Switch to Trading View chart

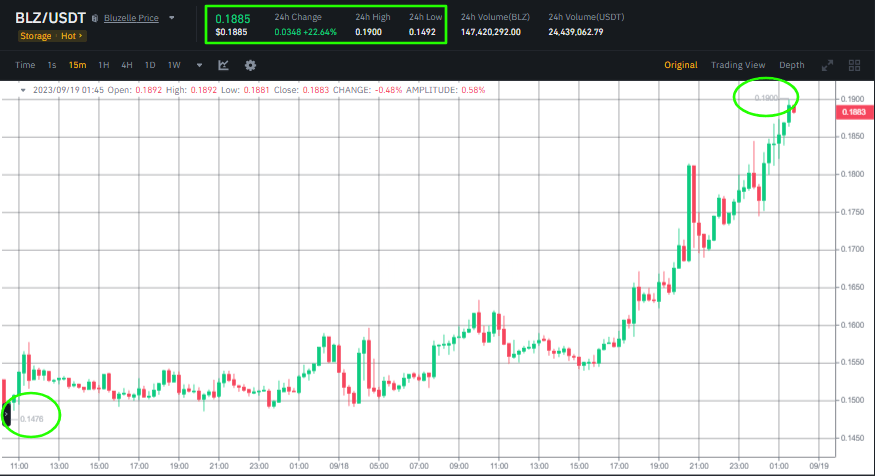(x=738, y=65)
